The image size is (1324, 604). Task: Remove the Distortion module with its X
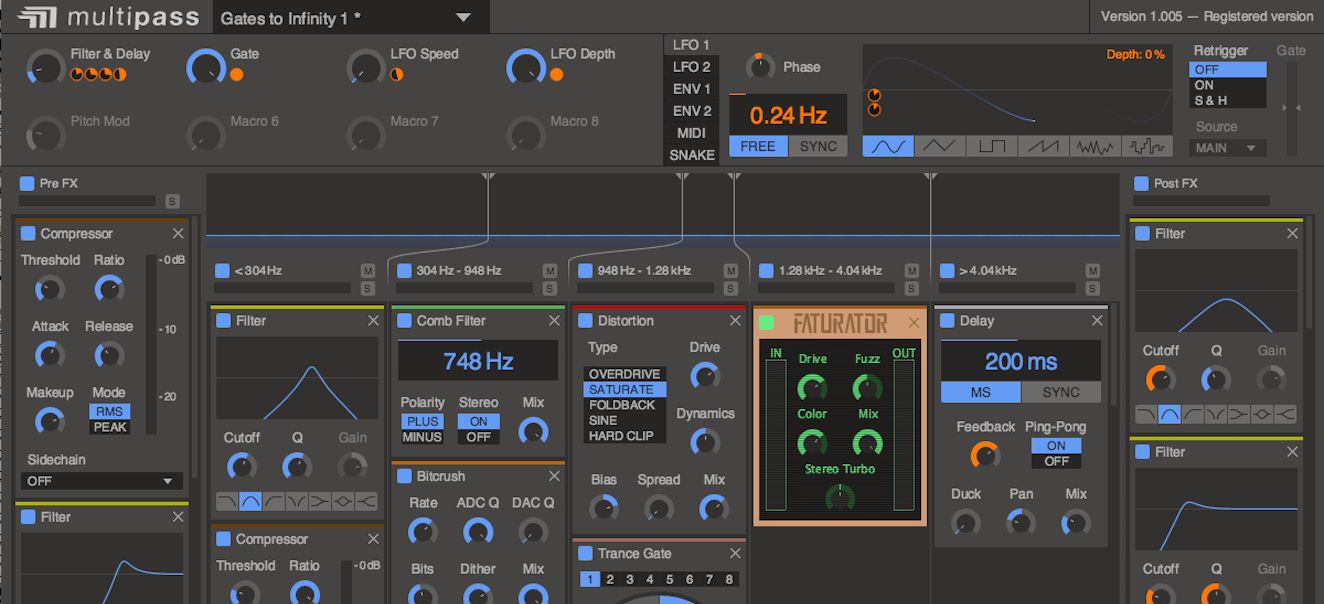[x=735, y=321]
